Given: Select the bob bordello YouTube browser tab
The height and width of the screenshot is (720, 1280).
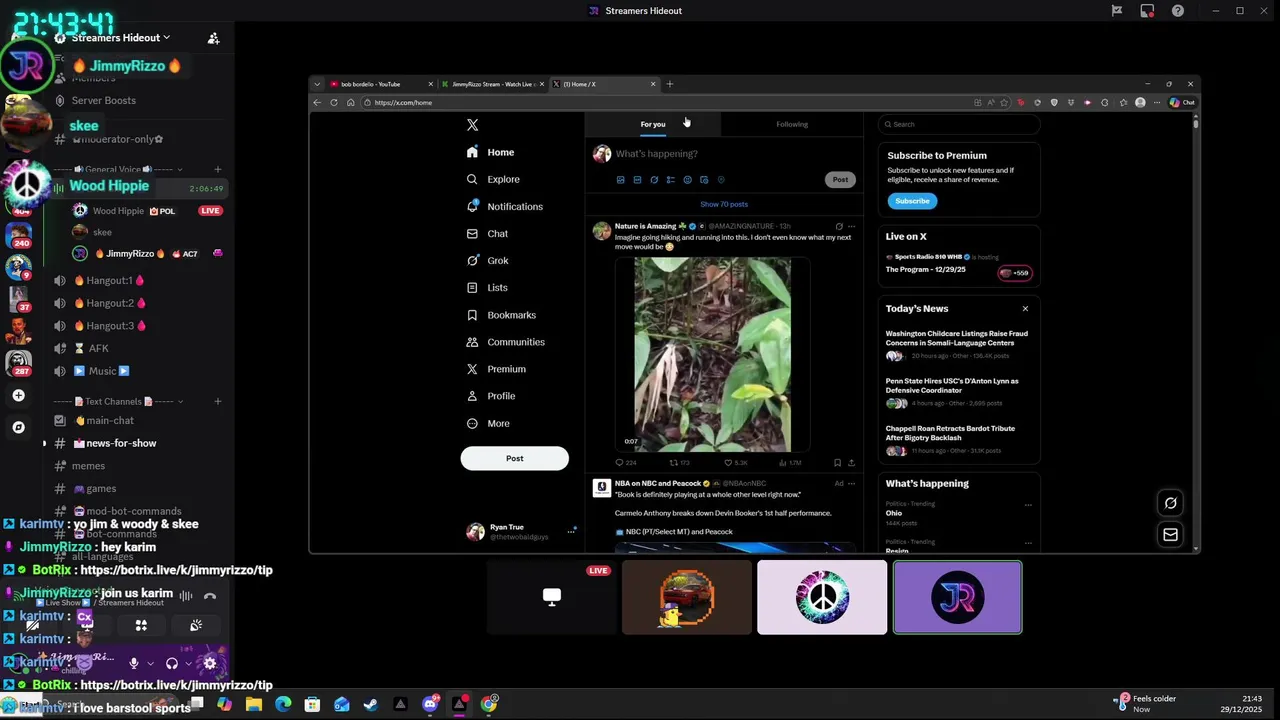Looking at the screenshot, I should [x=381, y=84].
